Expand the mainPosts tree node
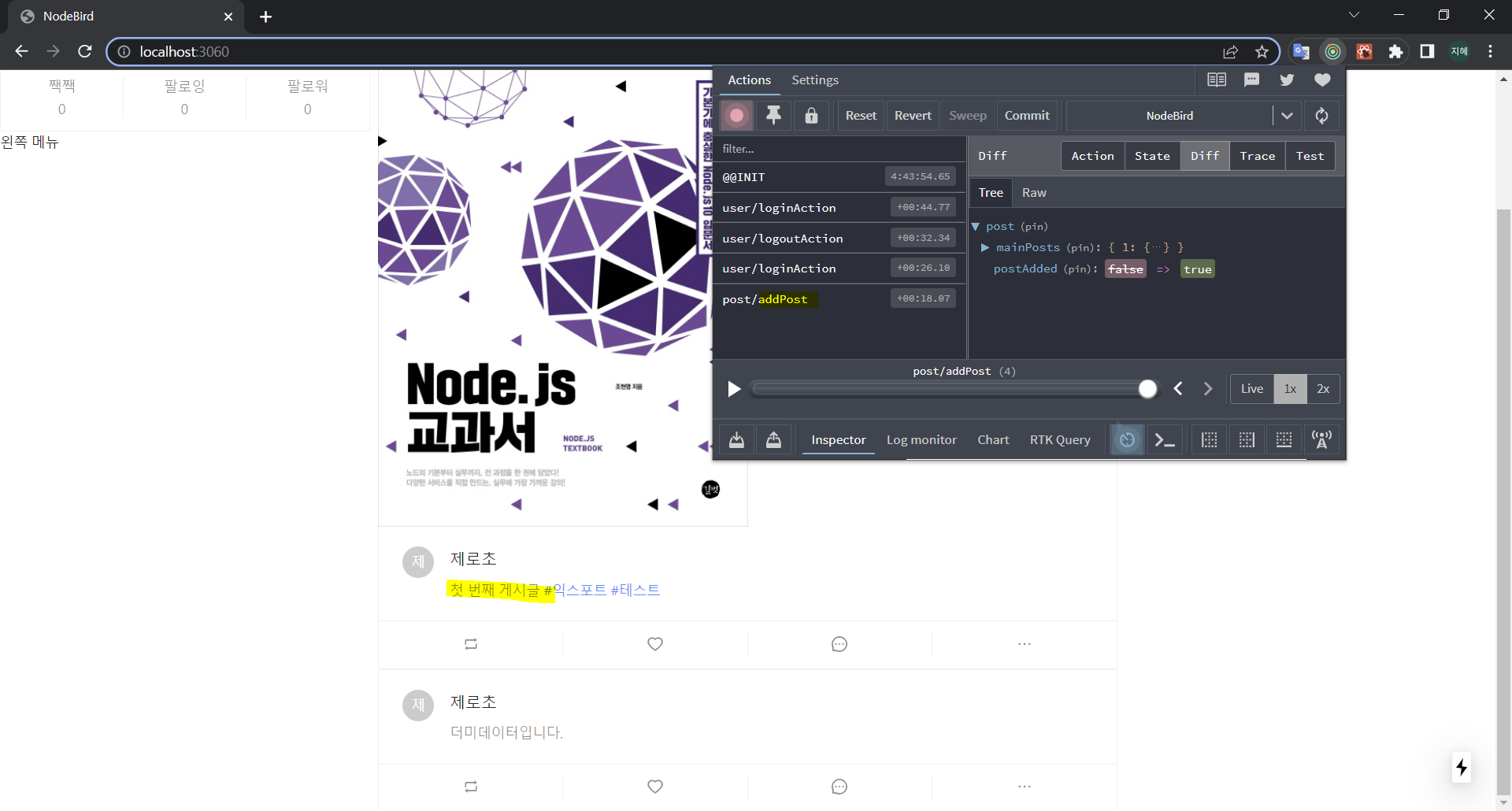 (x=985, y=247)
